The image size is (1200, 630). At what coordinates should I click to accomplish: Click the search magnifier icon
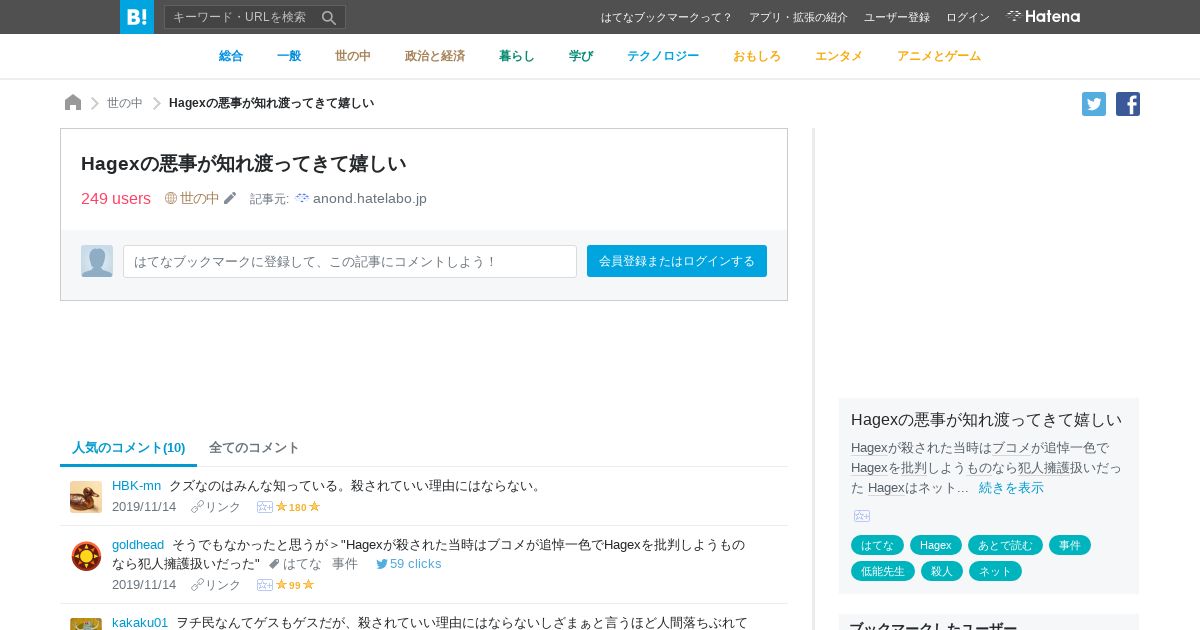[x=329, y=17]
